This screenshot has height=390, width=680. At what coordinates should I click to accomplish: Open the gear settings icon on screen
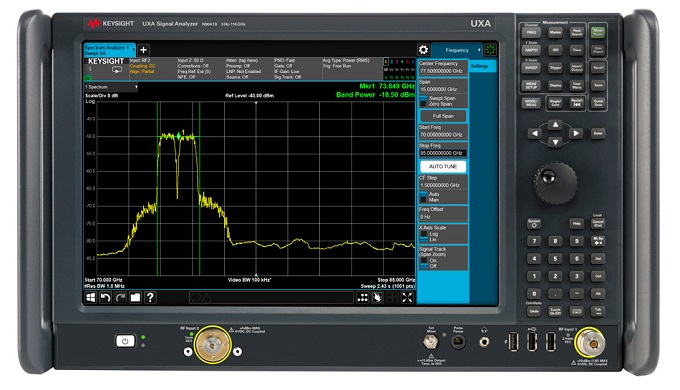[x=423, y=49]
